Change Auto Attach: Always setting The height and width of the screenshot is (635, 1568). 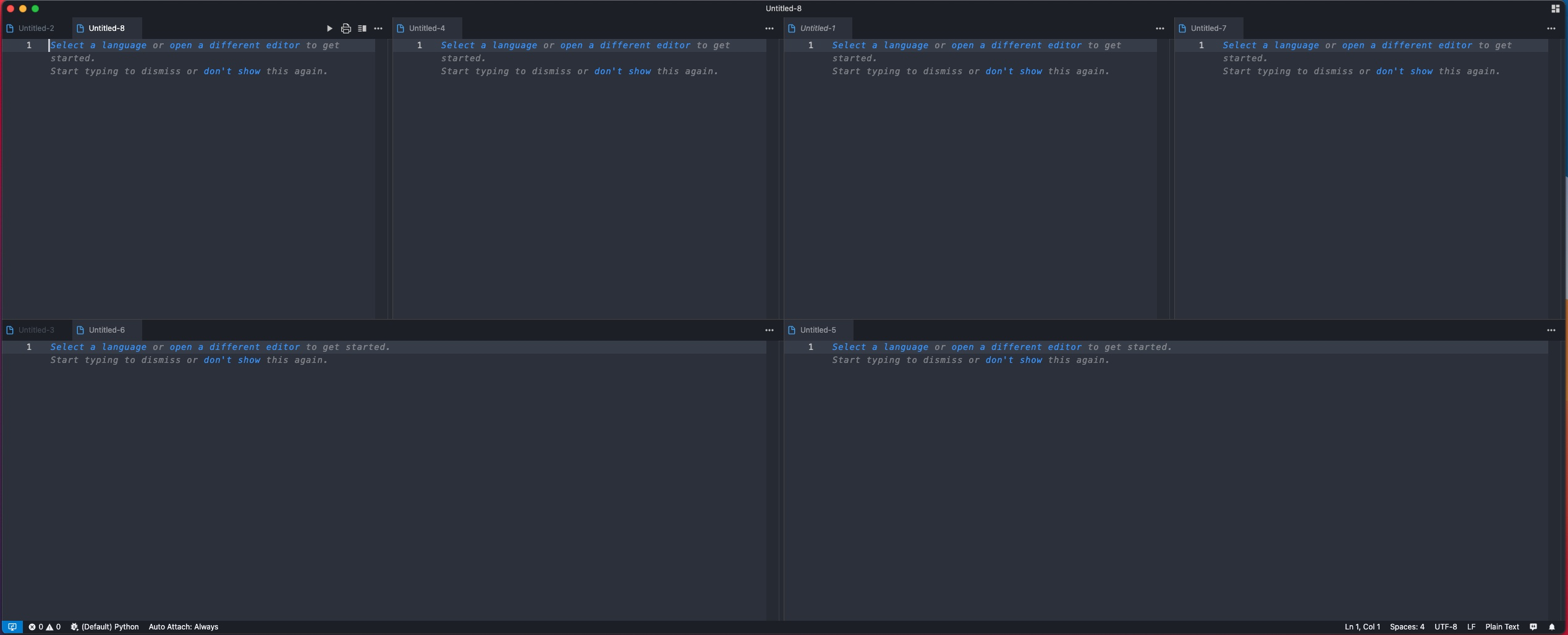point(183,626)
